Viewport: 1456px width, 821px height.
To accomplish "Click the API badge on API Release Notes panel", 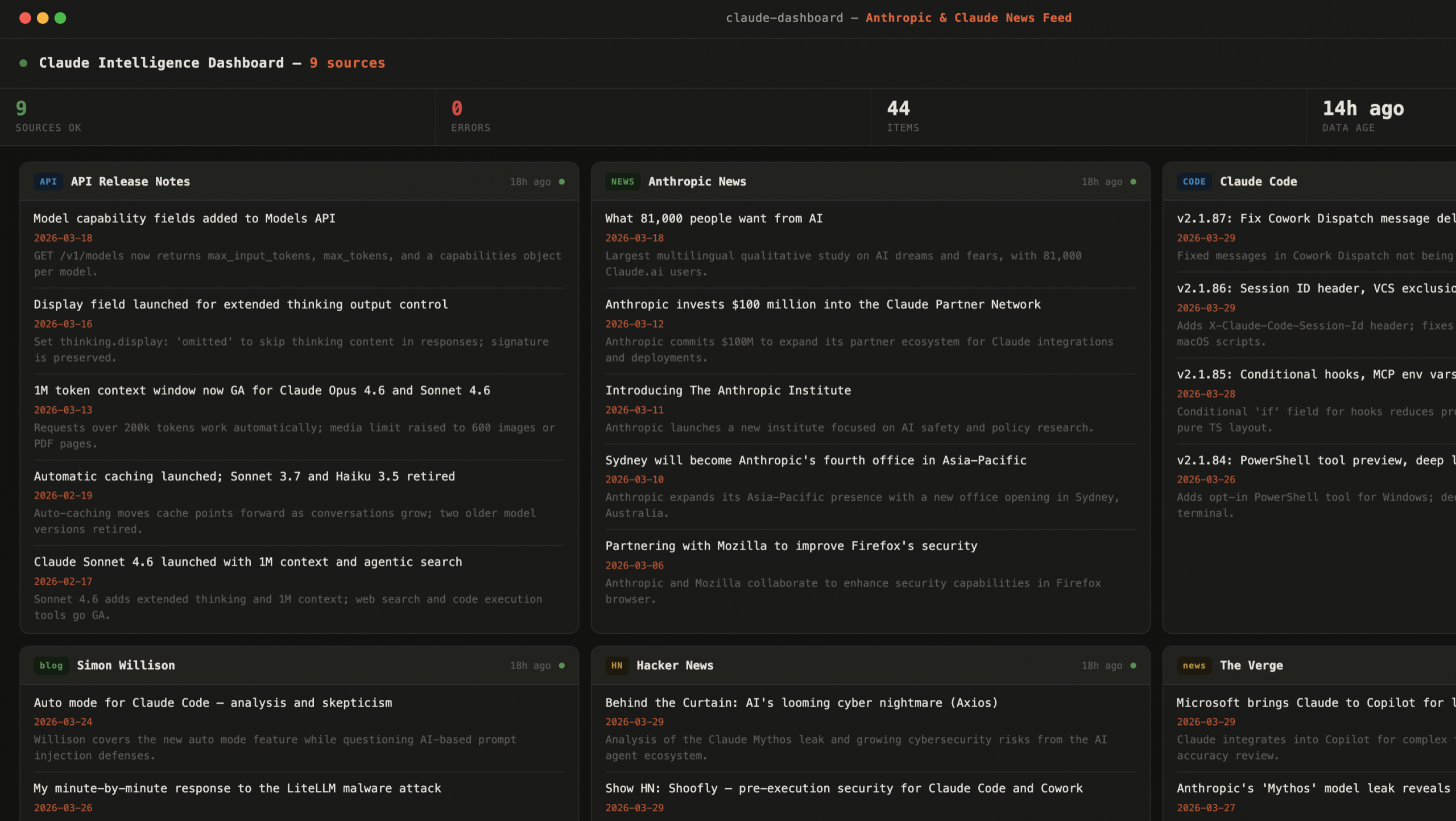I will pos(48,181).
